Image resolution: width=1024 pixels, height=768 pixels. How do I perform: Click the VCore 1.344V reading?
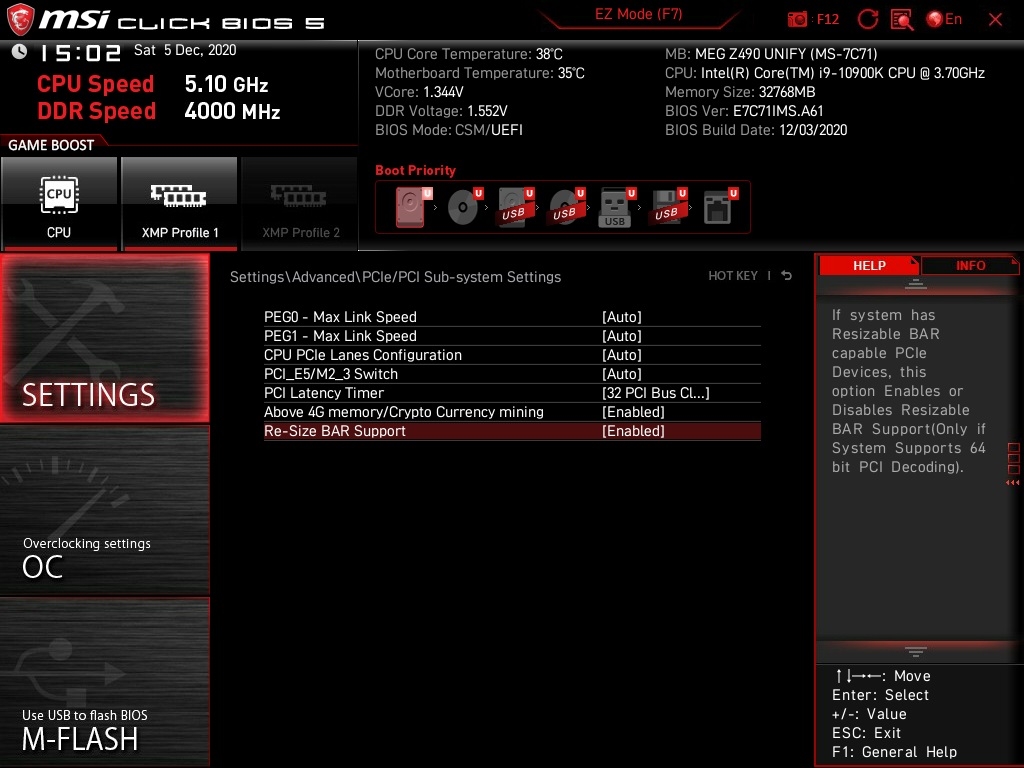(x=419, y=92)
